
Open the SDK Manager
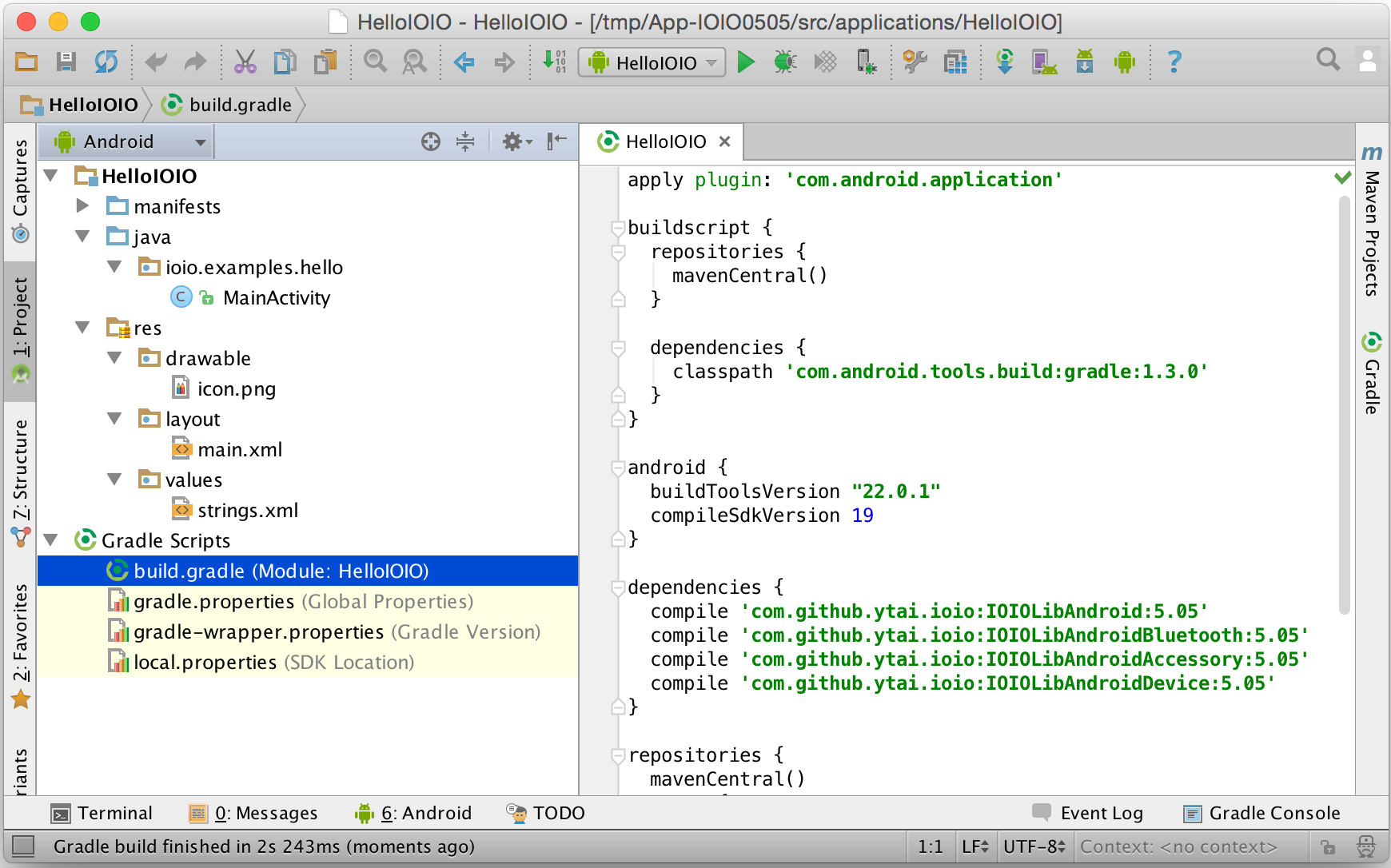[x=1084, y=62]
